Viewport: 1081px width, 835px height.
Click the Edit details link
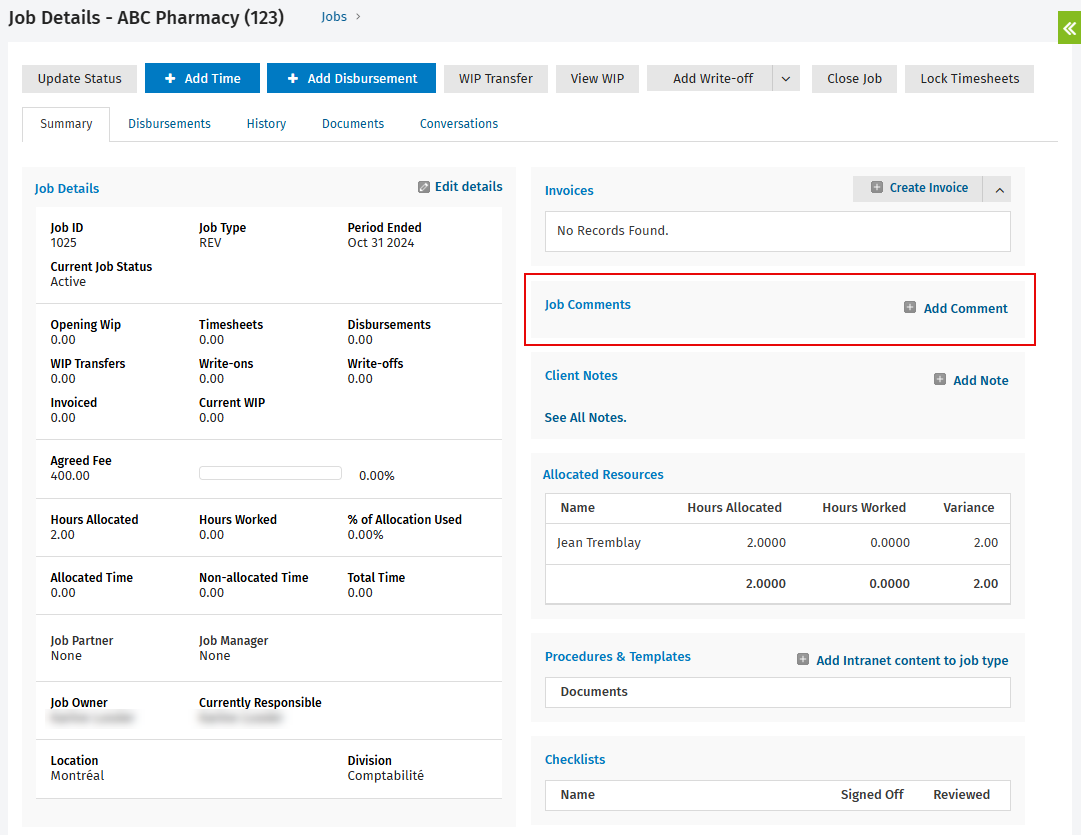pos(468,187)
